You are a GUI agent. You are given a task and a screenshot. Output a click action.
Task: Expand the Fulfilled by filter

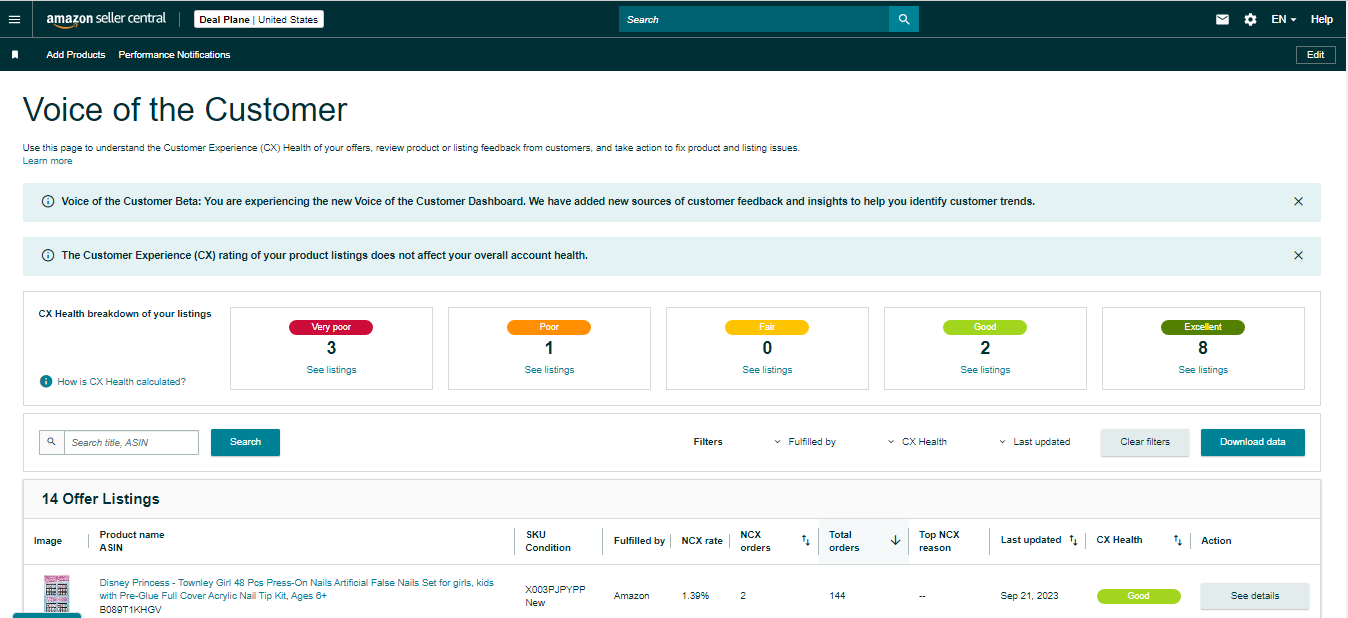(805, 442)
